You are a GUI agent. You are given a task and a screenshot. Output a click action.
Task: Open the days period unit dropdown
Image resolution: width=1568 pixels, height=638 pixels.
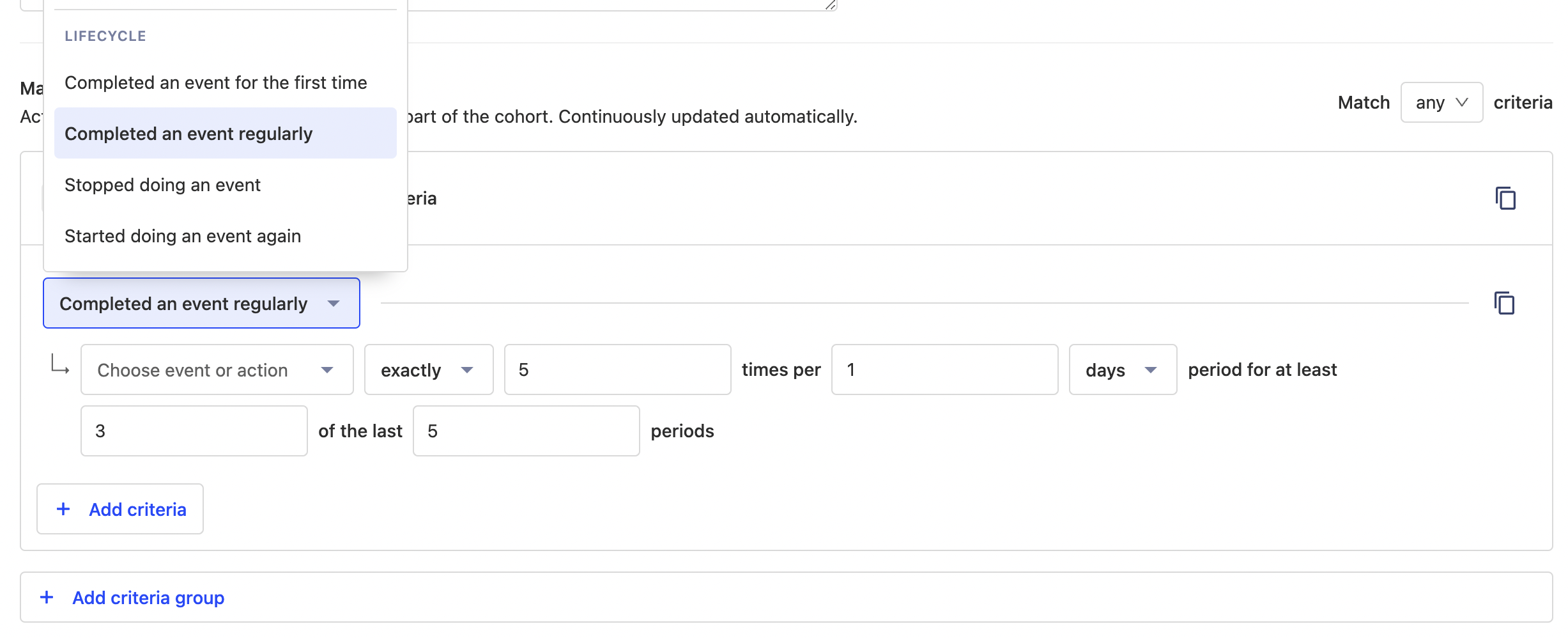tap(1122, 370)
